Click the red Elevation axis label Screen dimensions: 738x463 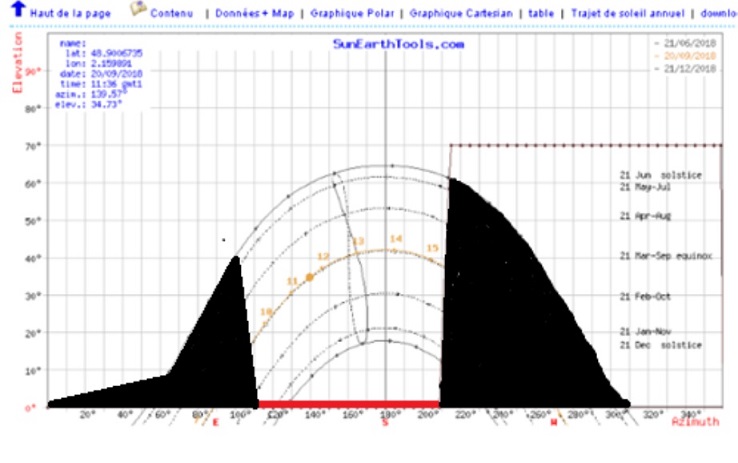click(x=17, y=63)
